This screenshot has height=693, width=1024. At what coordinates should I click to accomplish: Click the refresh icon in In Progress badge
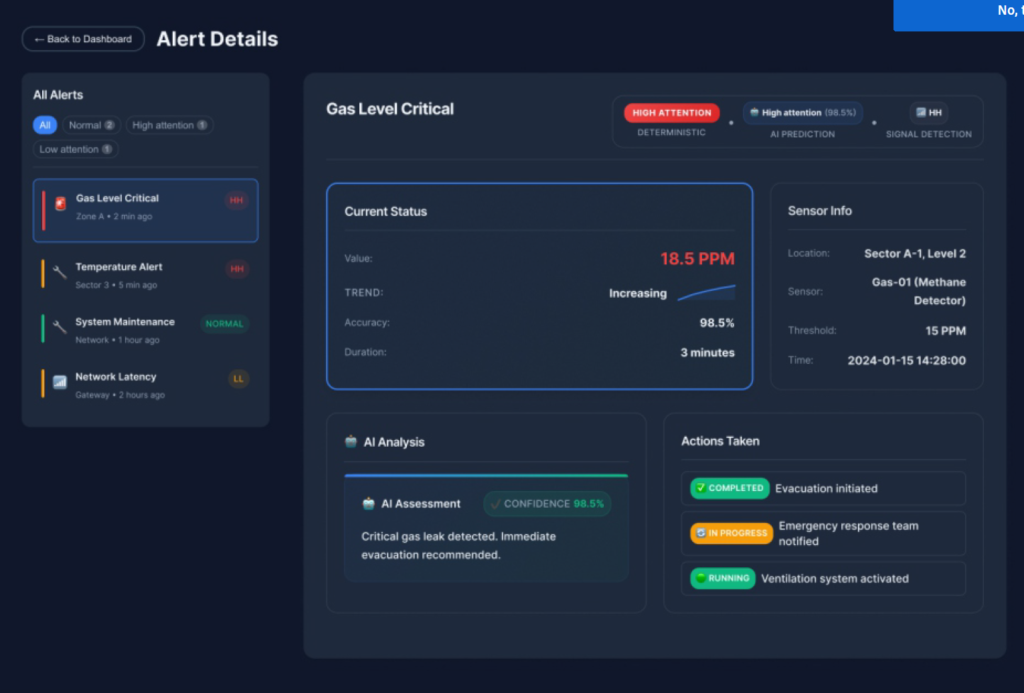point(701,533)
